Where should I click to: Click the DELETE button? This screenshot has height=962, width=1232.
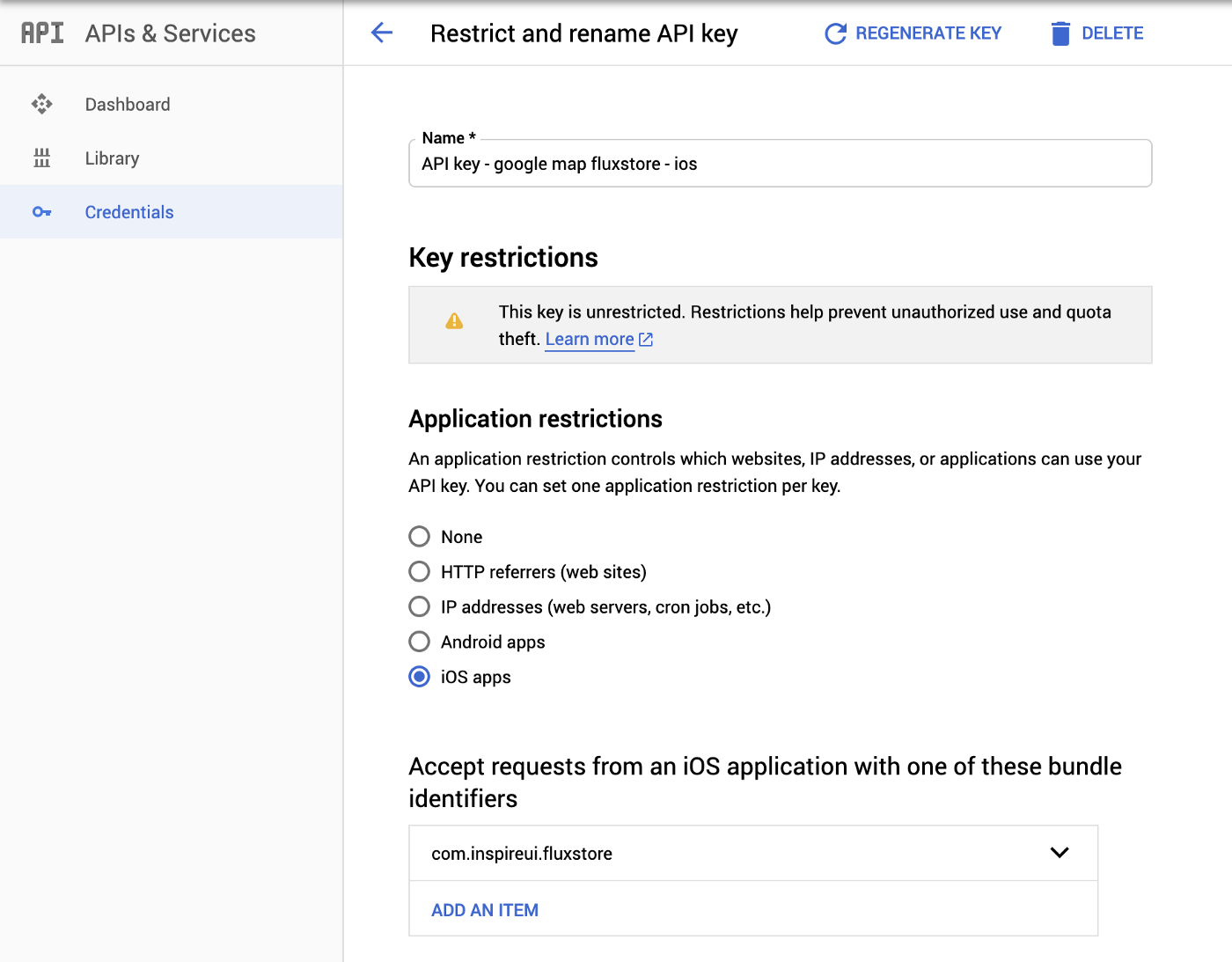click(1097, 33)
